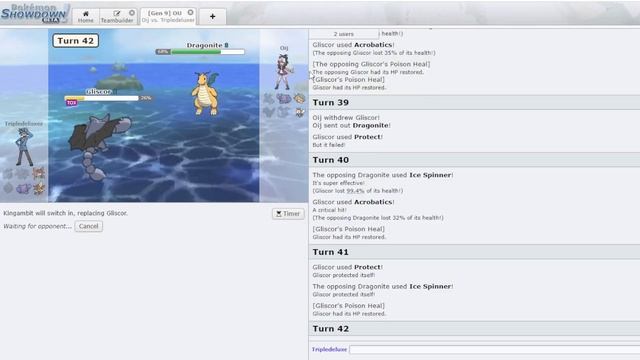This screenshot has width=640, height=360.
Task: Click the Turn 41 log header
Action: tap(474, 252)
